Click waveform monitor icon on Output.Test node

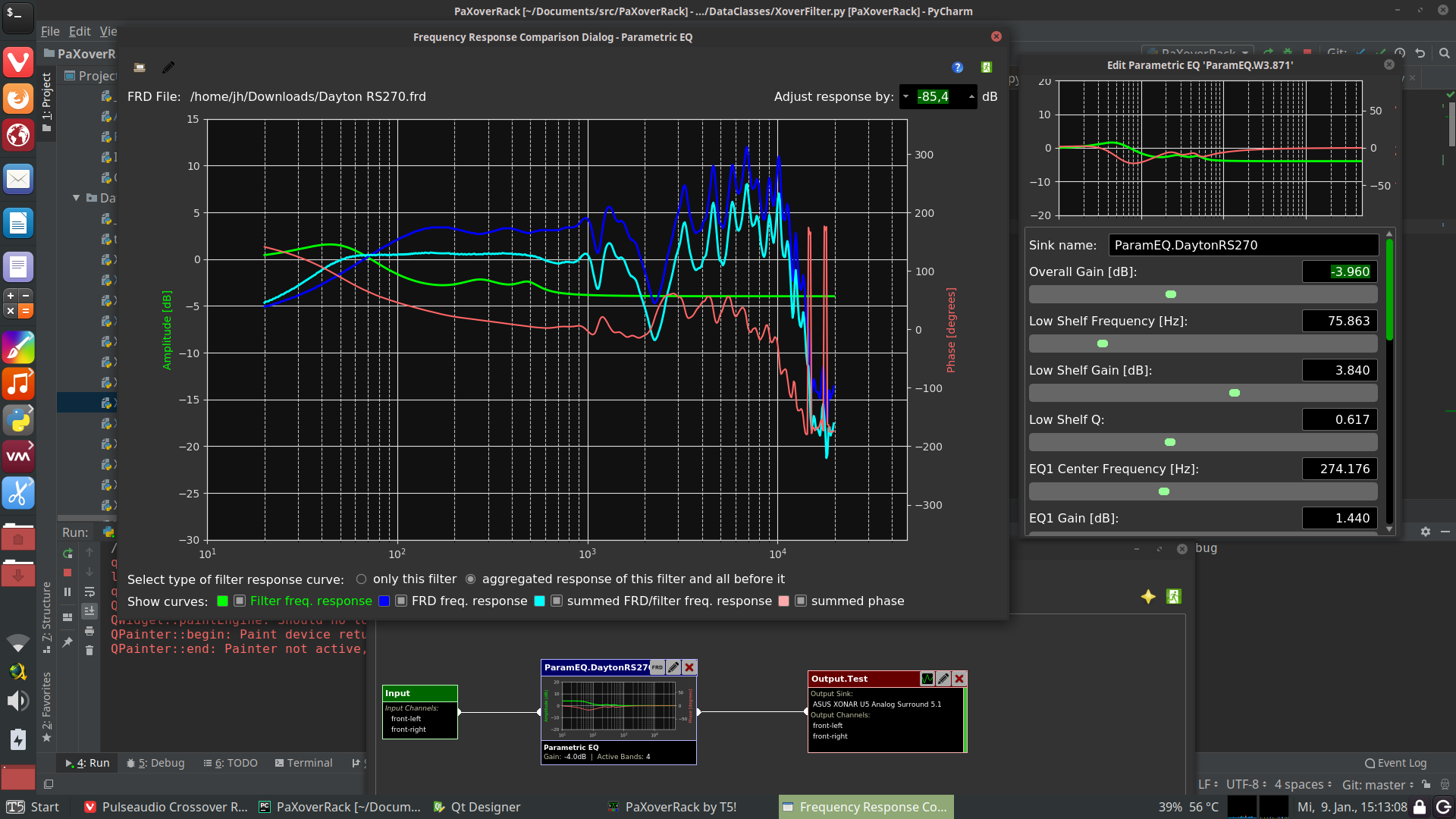(927, 679)
